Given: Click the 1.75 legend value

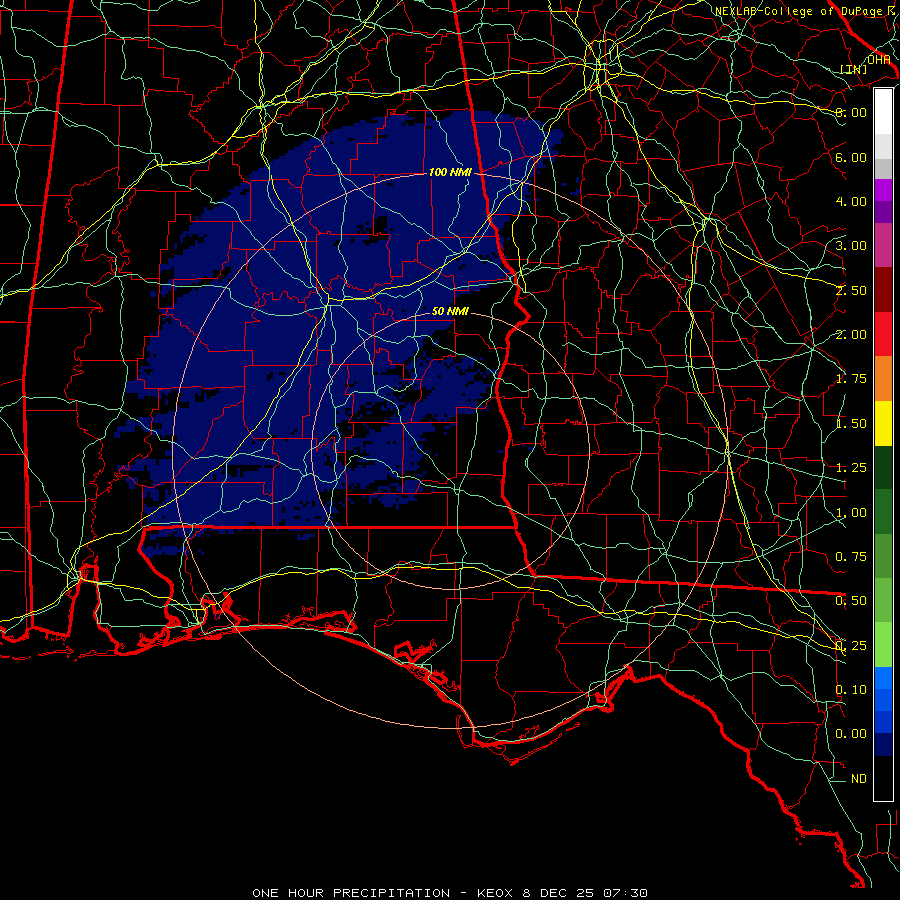Looking at the screenshot, I should point(851,379).
